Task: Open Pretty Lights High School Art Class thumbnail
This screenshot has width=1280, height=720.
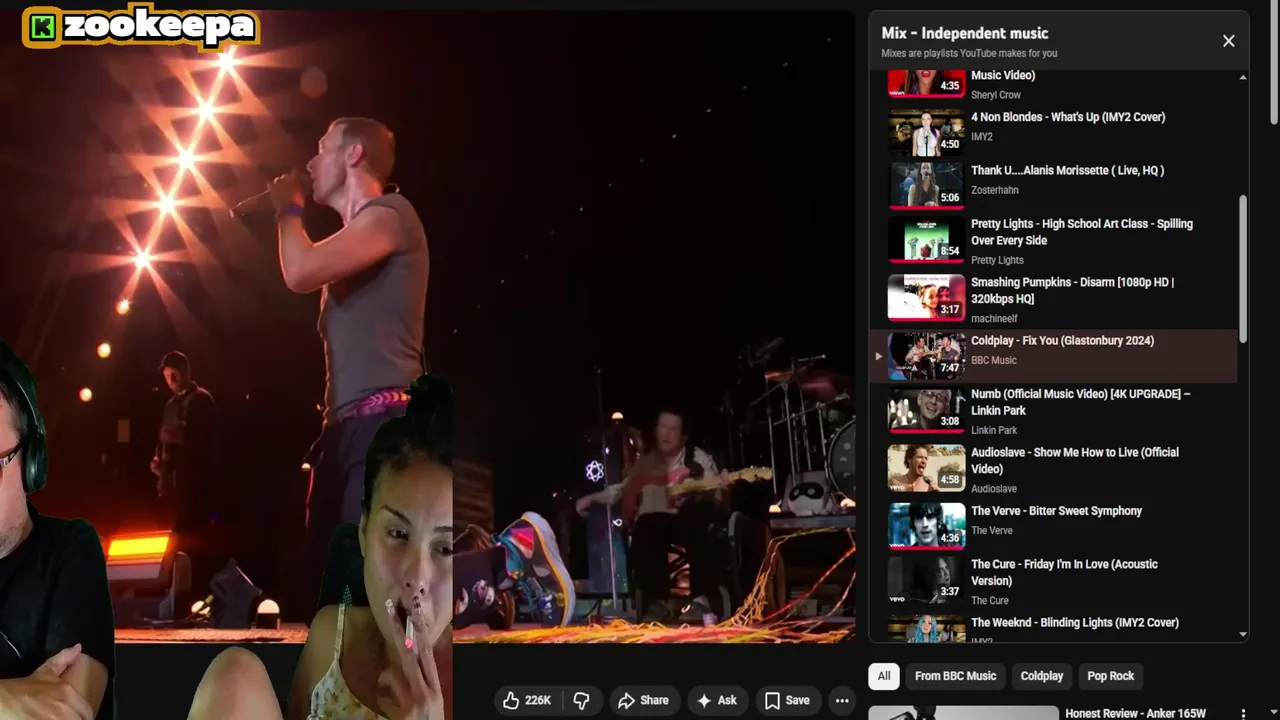Action: pos(927,239)
